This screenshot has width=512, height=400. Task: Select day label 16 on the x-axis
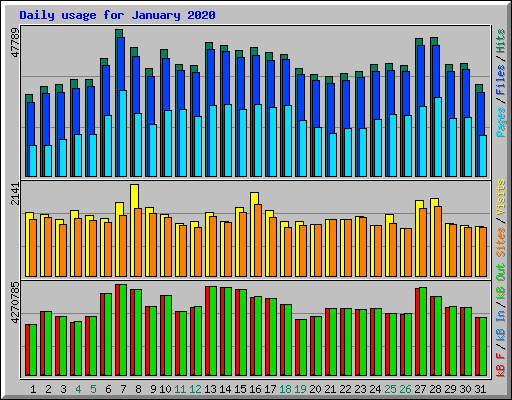pos(255,389)
